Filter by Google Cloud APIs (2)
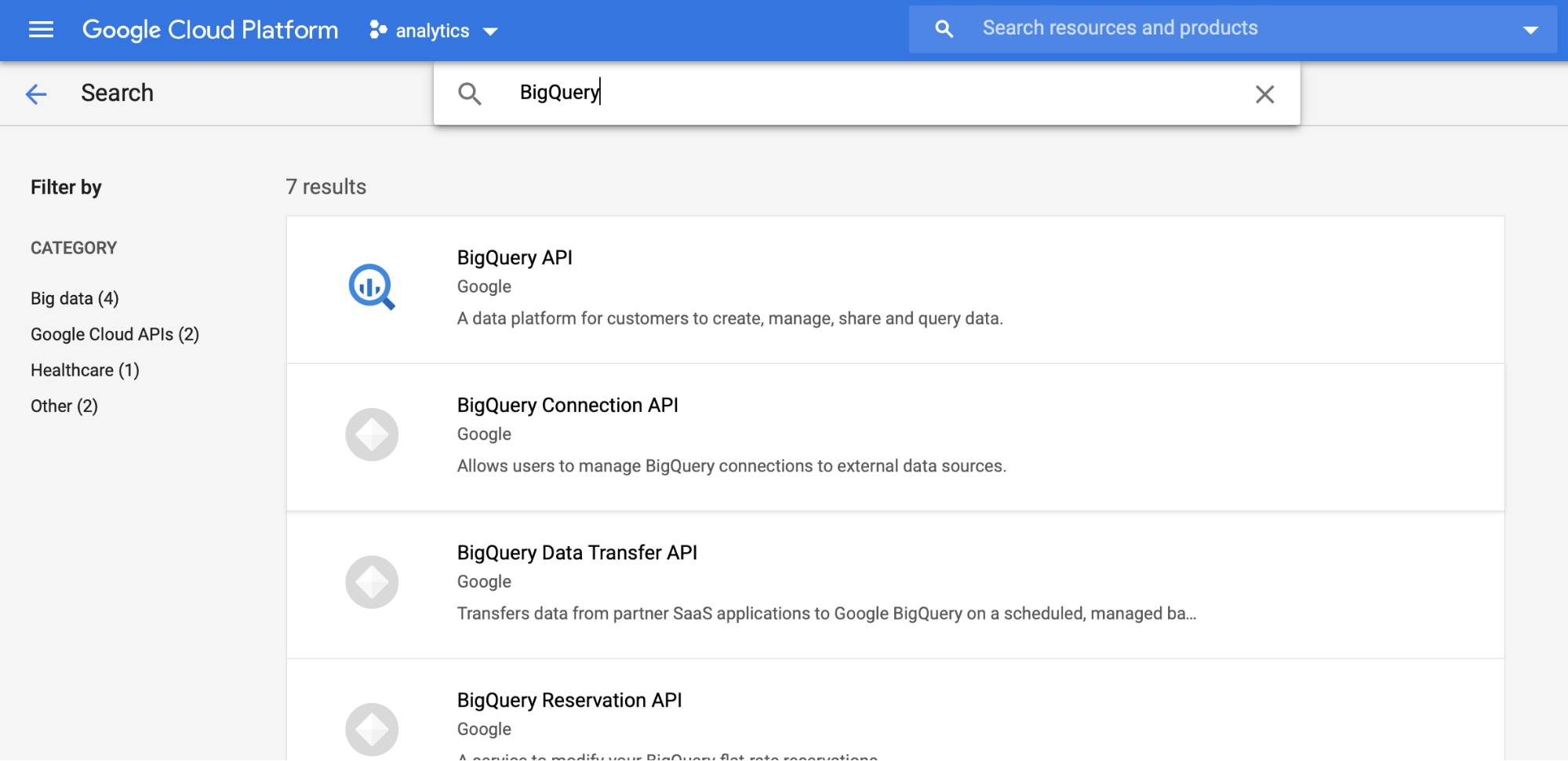The image size is (1568, 761). pyautogui.click(x=115, y=334)
